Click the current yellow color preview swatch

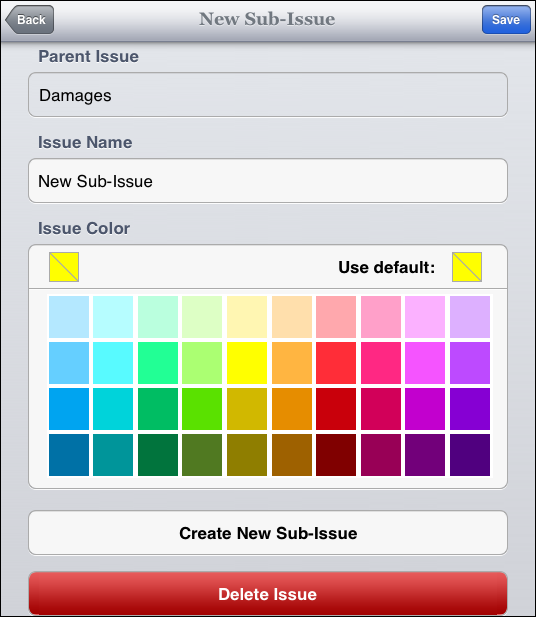(x=64, y=267)
